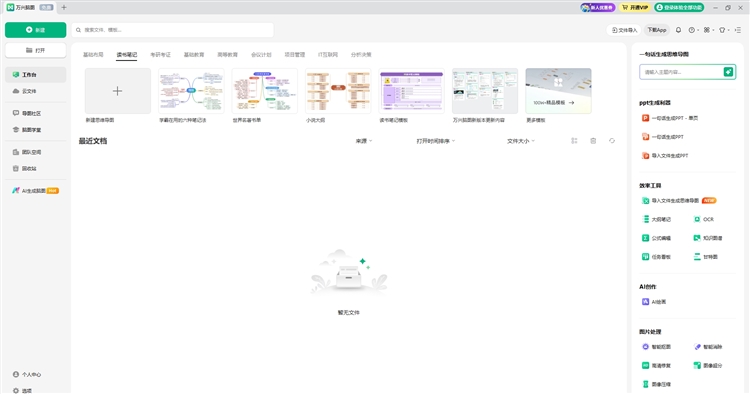Click the green AI generate button beside topic input

coord(728,72)
